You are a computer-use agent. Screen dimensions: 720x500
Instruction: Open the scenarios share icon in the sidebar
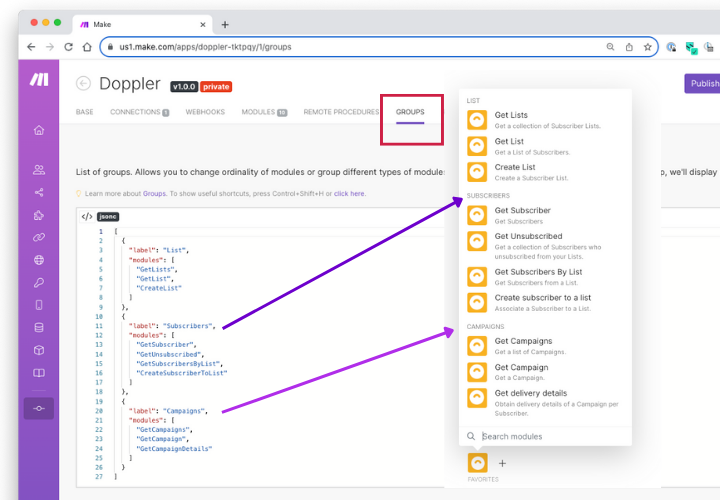coord(39,192)
